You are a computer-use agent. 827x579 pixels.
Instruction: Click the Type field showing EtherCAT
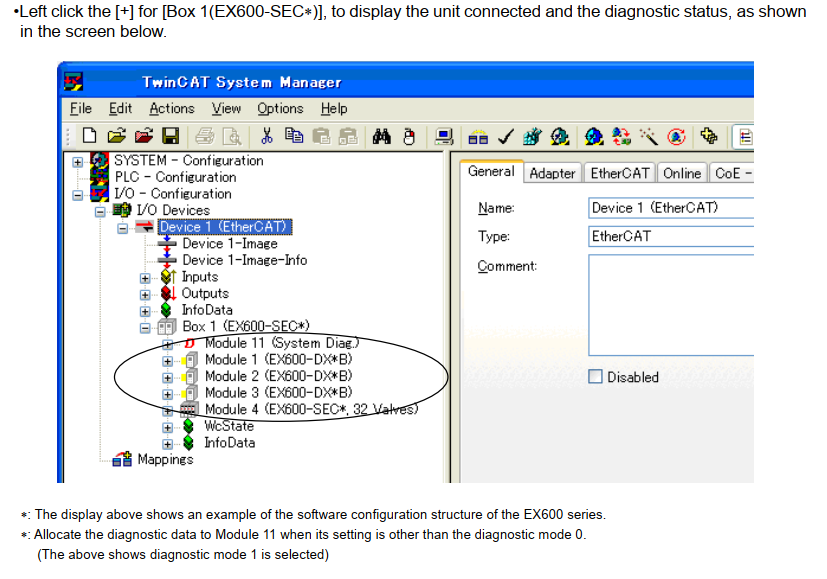point(671,236)
